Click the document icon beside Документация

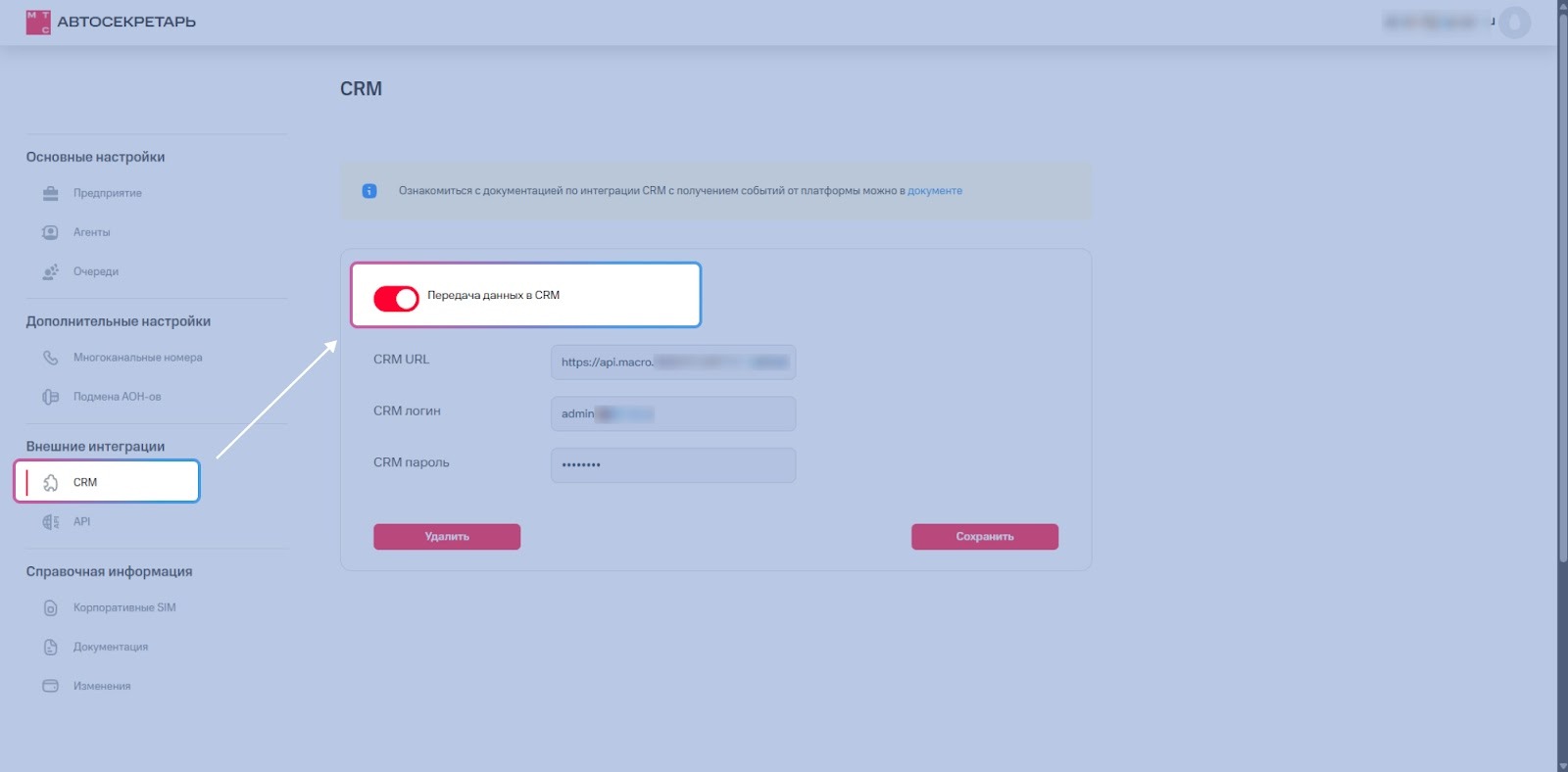pyautogui.click(x=50, y=648)
